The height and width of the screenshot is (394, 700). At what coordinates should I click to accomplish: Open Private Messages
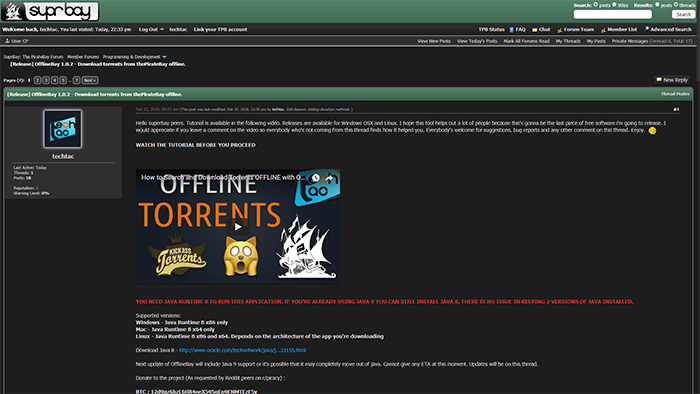point(629,41)
